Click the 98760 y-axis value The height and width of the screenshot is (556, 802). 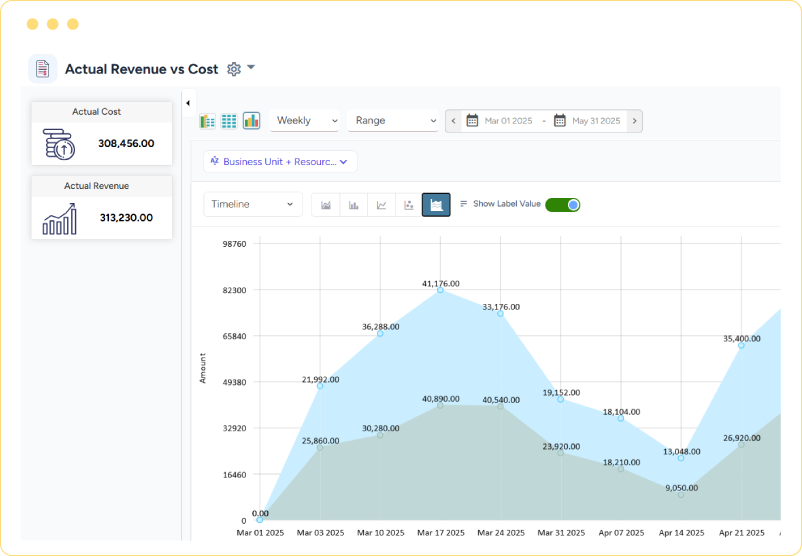pos(234,244)
